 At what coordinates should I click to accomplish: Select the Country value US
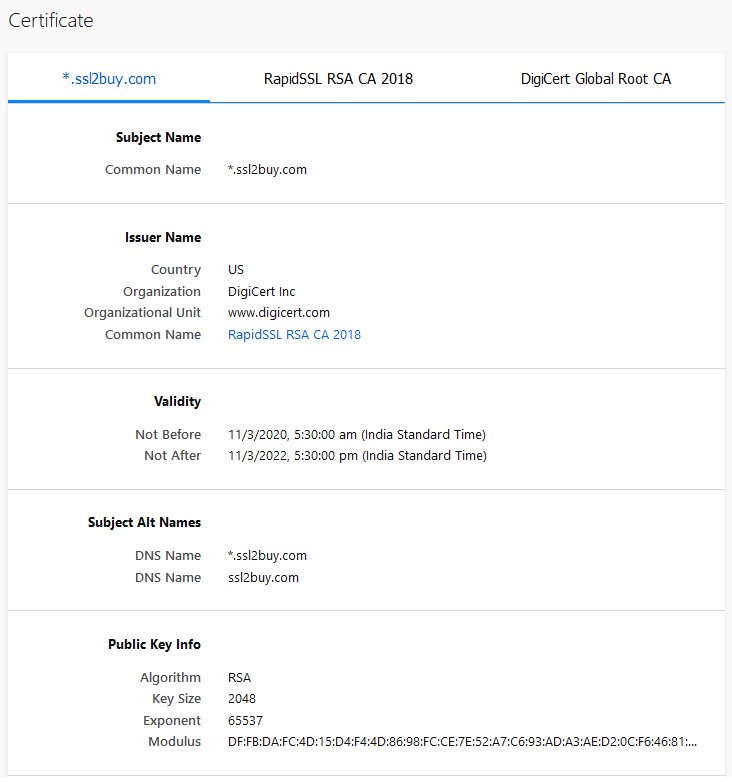pyautogui.click(x=236, y=270)
